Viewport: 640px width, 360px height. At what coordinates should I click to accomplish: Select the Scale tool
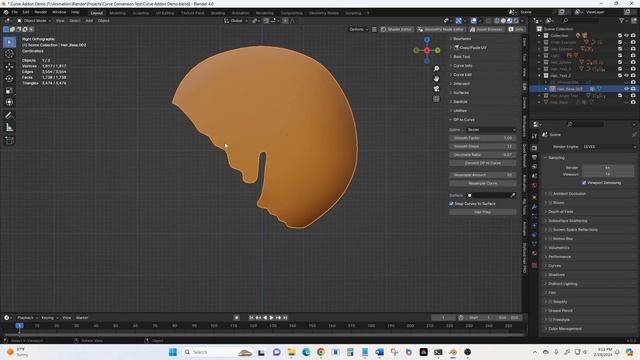(x=9, y=91)
